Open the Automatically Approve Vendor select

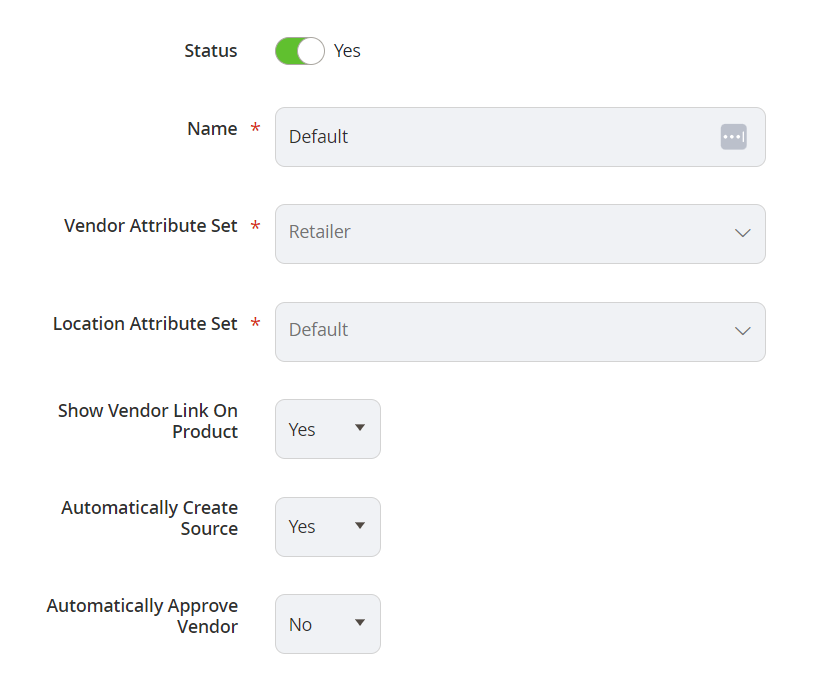[x=328, y=624]
